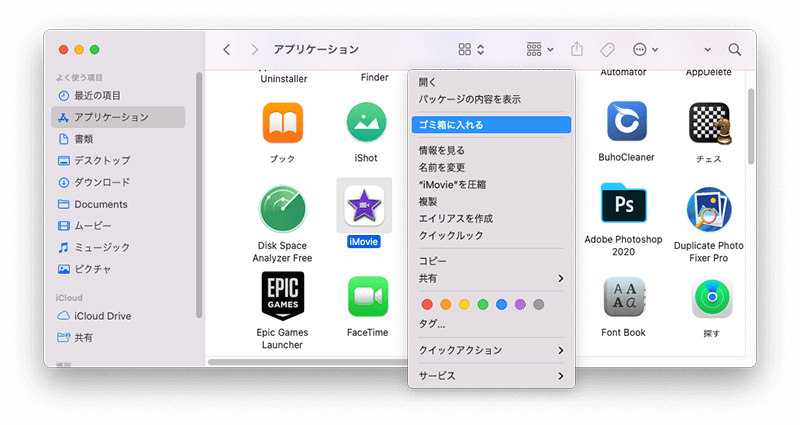Image resolution: width=800 pixels, height=425 pixels.
Task: Go forward with the right chevron
Action: pyautogui.click(x=254, y=49)
